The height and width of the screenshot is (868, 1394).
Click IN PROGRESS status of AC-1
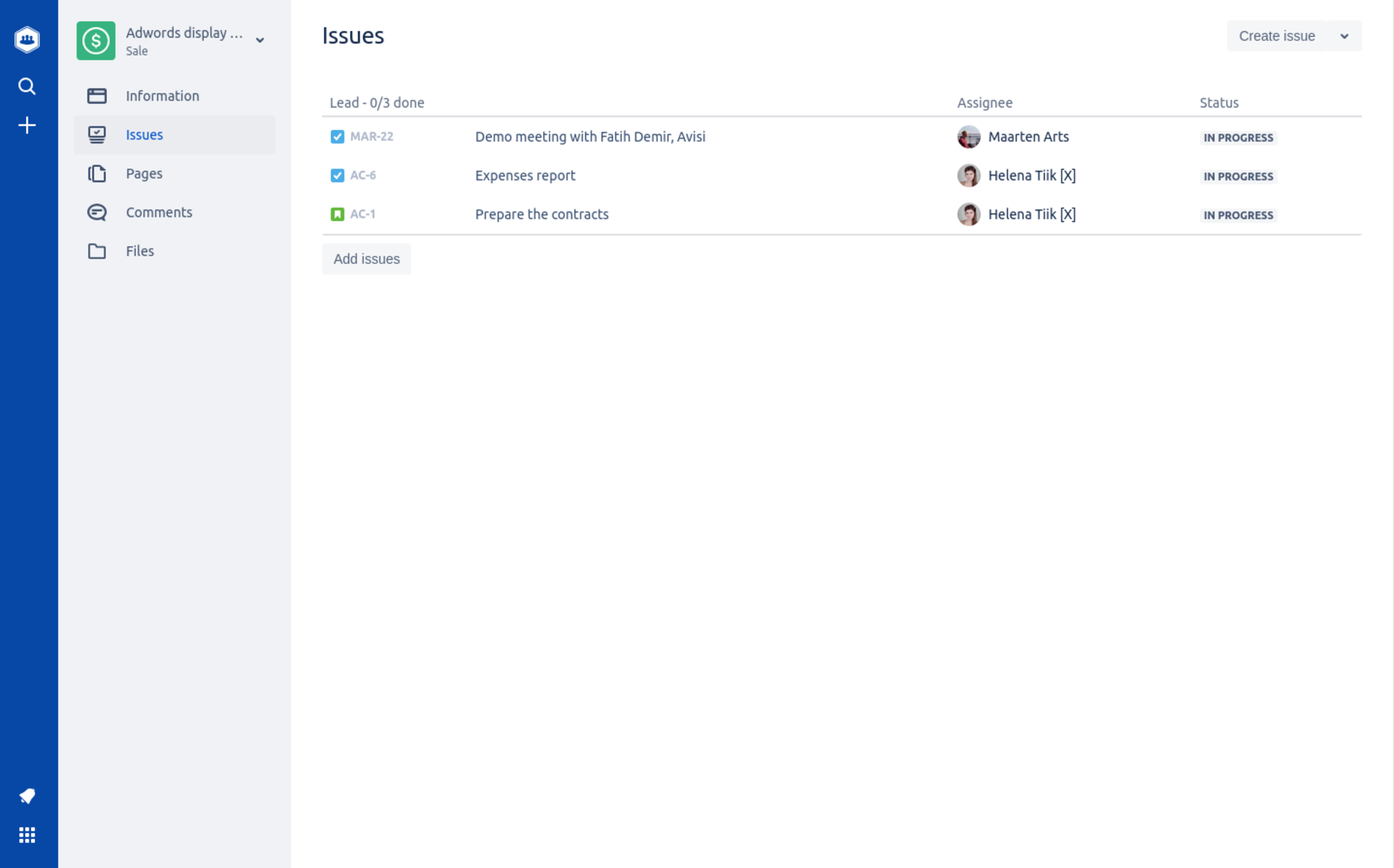point(1238,215)
